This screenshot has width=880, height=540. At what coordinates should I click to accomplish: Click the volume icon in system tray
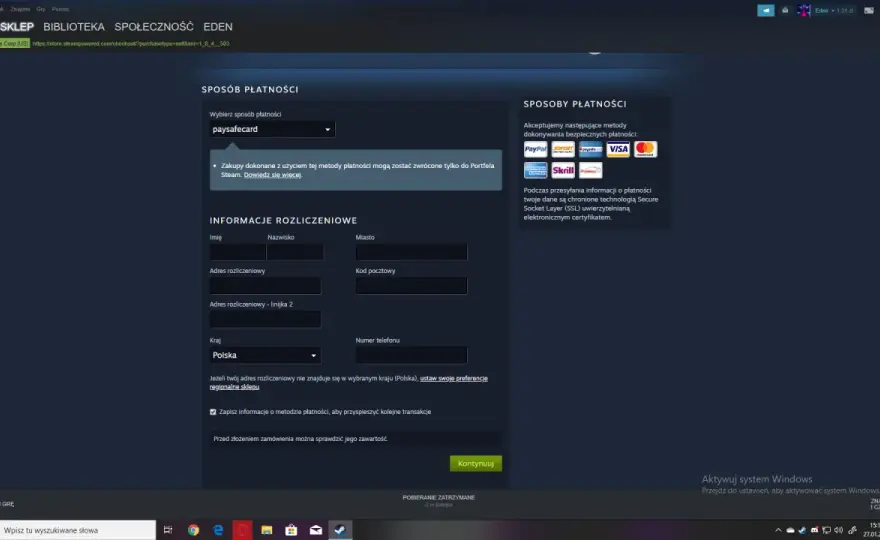coord(838,530)
